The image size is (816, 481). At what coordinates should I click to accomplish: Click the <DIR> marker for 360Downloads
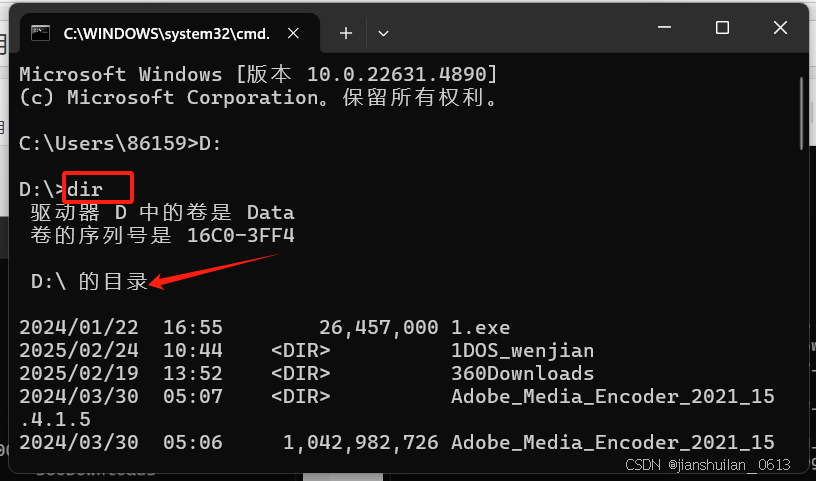click(301, 373)
